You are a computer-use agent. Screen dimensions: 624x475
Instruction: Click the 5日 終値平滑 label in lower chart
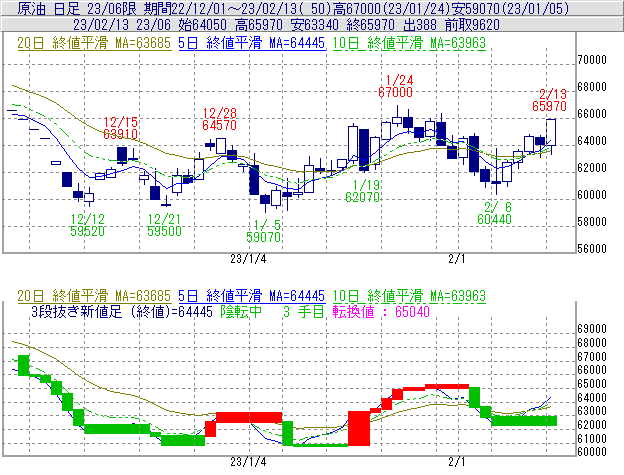pos(252,296)
